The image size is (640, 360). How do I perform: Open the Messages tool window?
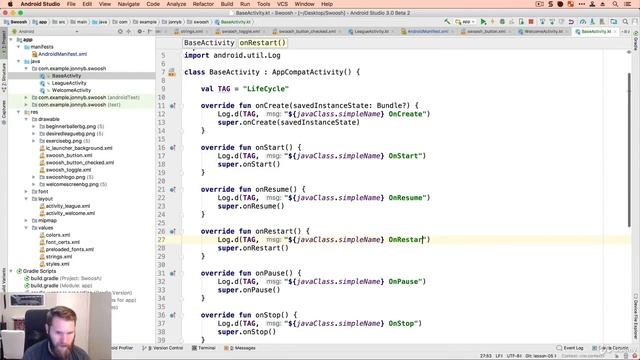[240, 348]
